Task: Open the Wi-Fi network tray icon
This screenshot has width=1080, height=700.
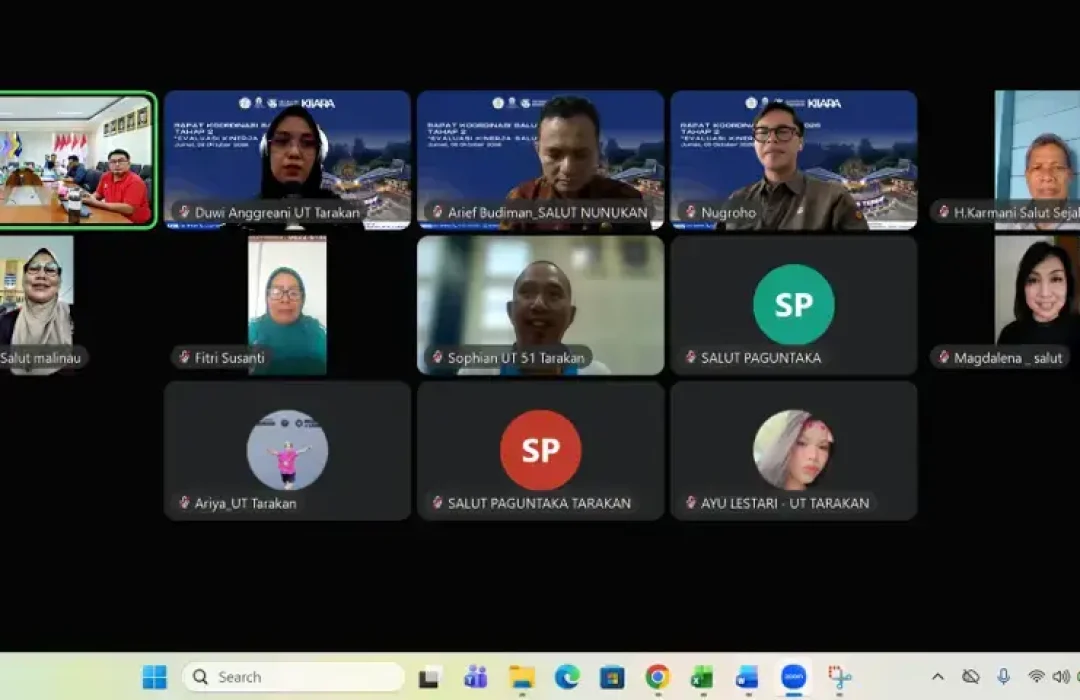Action: click(1036, 677)
